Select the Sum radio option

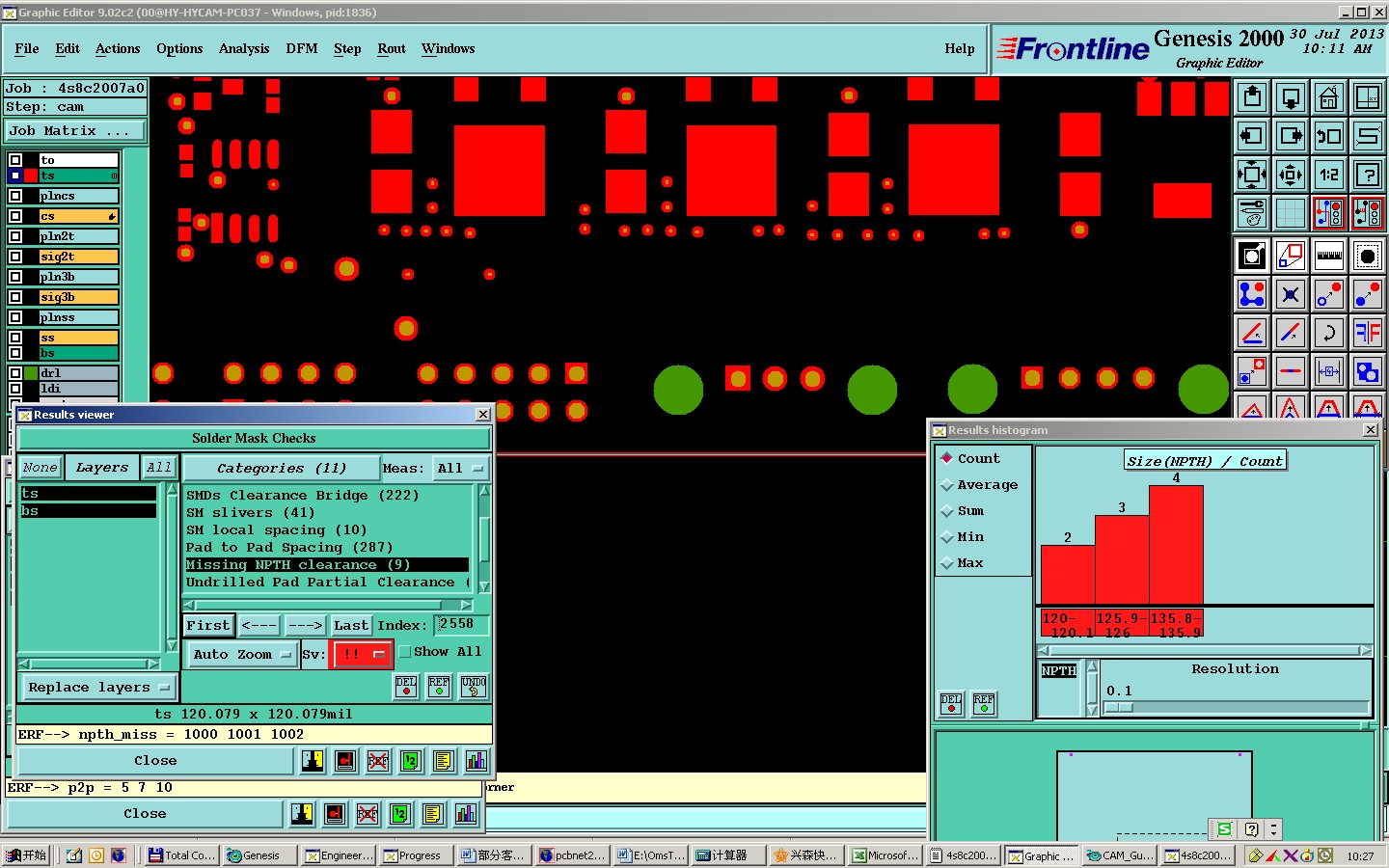pos(947,511)
